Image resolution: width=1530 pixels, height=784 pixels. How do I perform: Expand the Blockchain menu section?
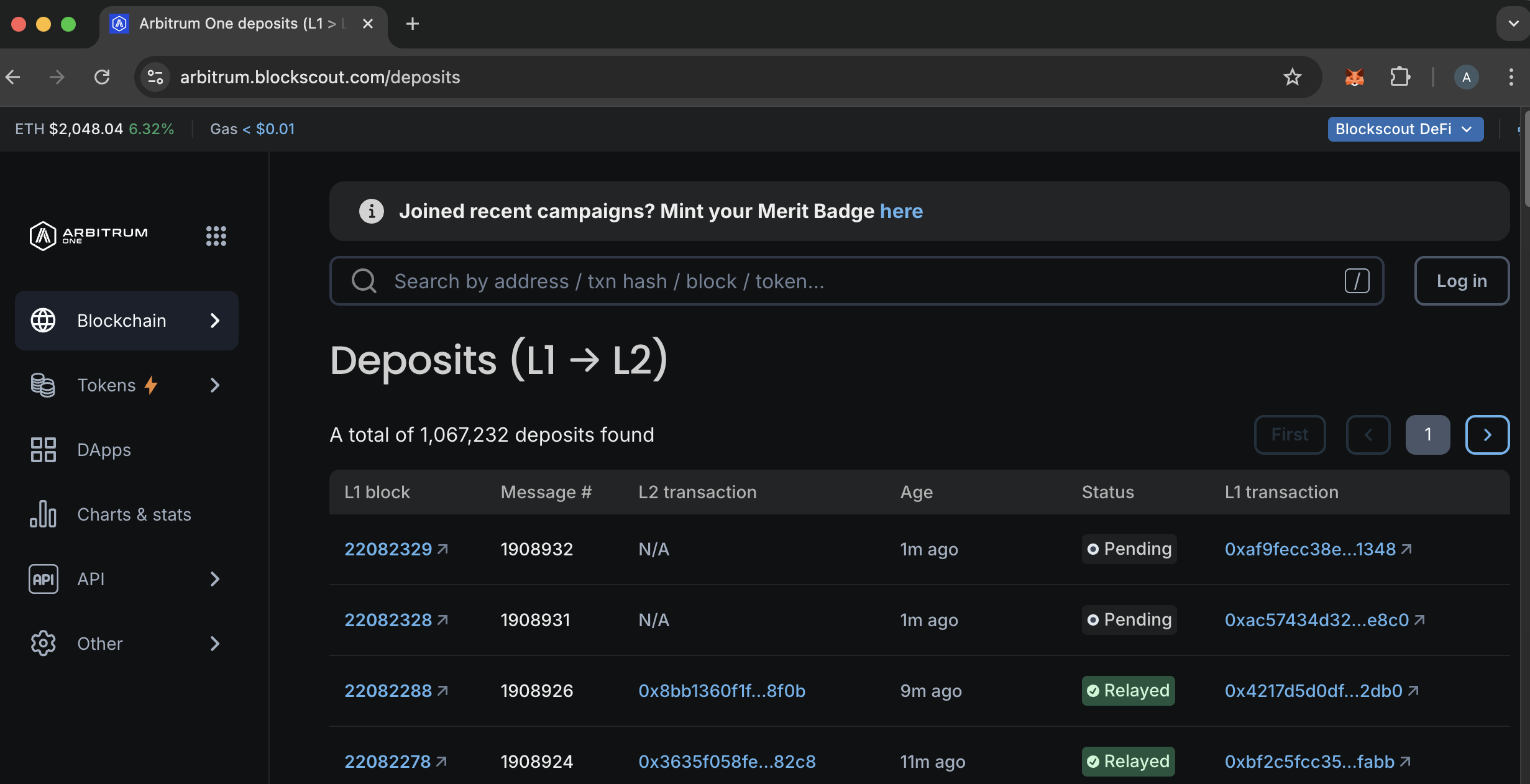127,321
